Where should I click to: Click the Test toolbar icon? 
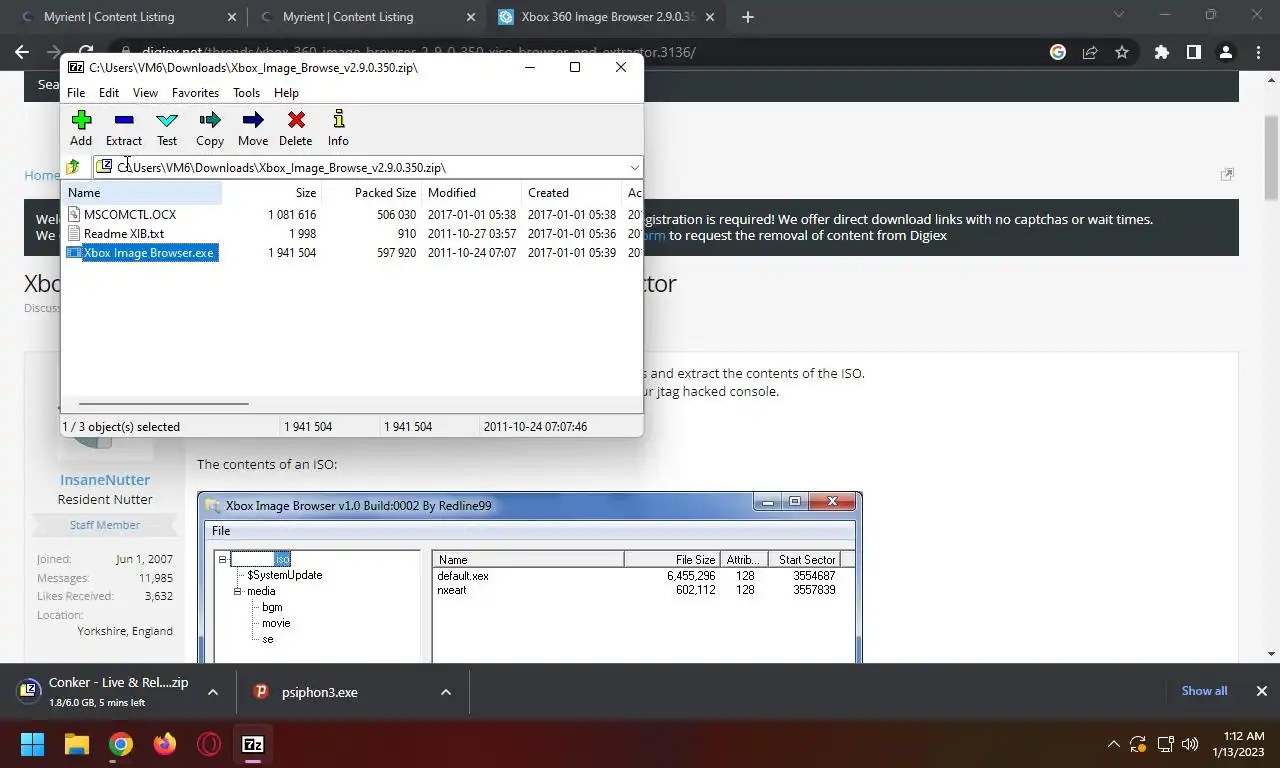167,128
